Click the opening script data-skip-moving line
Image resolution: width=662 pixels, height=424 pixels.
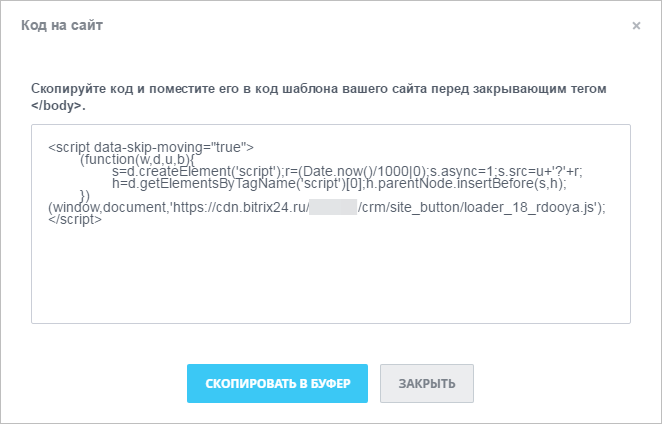151,147
